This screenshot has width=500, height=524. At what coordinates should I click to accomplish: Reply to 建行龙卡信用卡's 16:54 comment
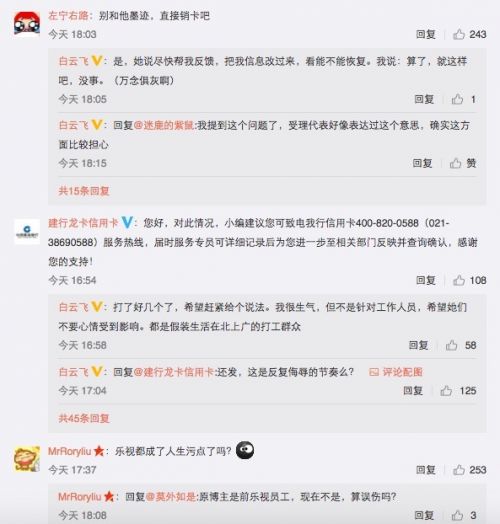[426, 280]
